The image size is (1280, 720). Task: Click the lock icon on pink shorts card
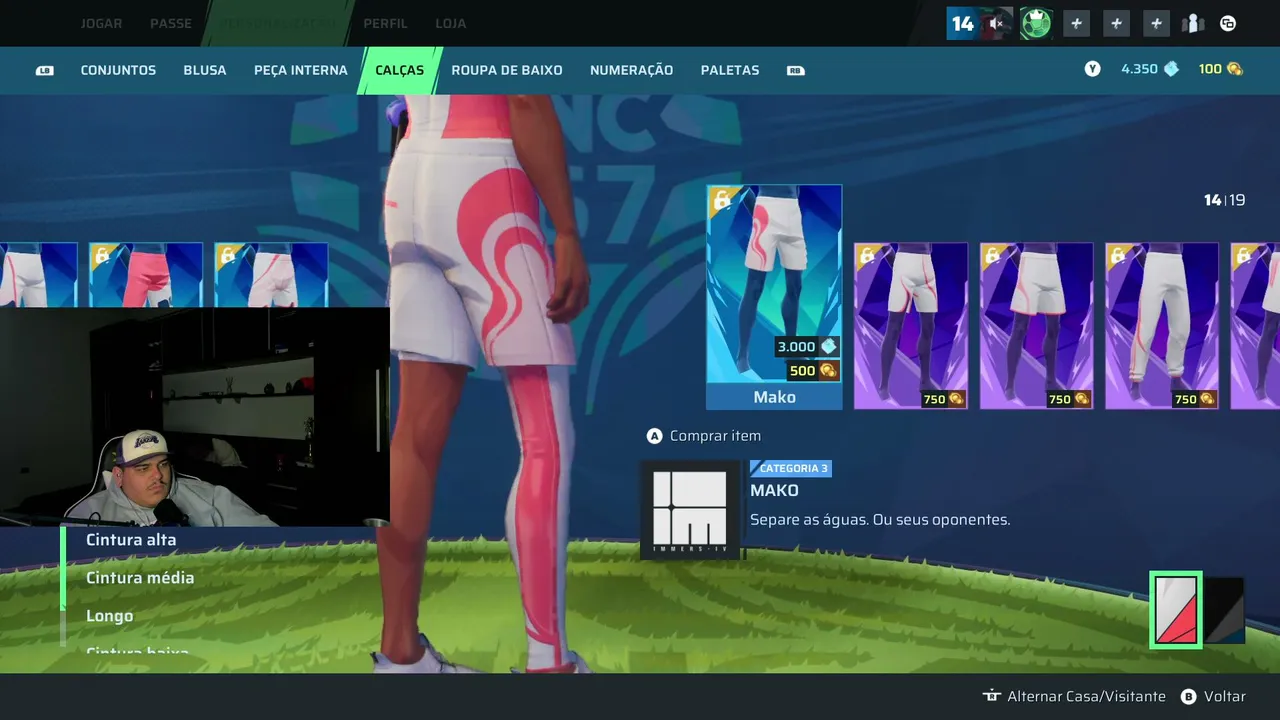pyautogui.click(x=102, y=257)
